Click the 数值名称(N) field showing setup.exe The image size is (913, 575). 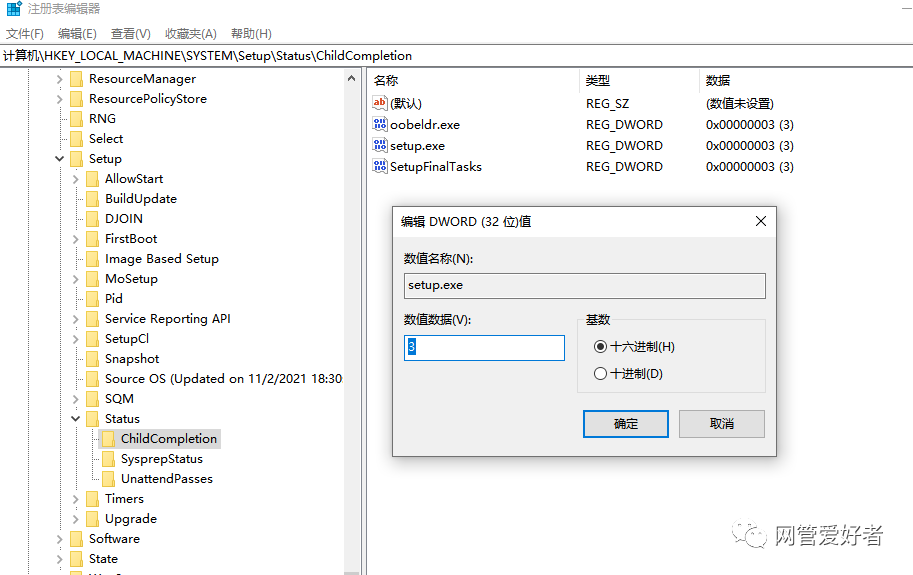[x=585, y=286]
